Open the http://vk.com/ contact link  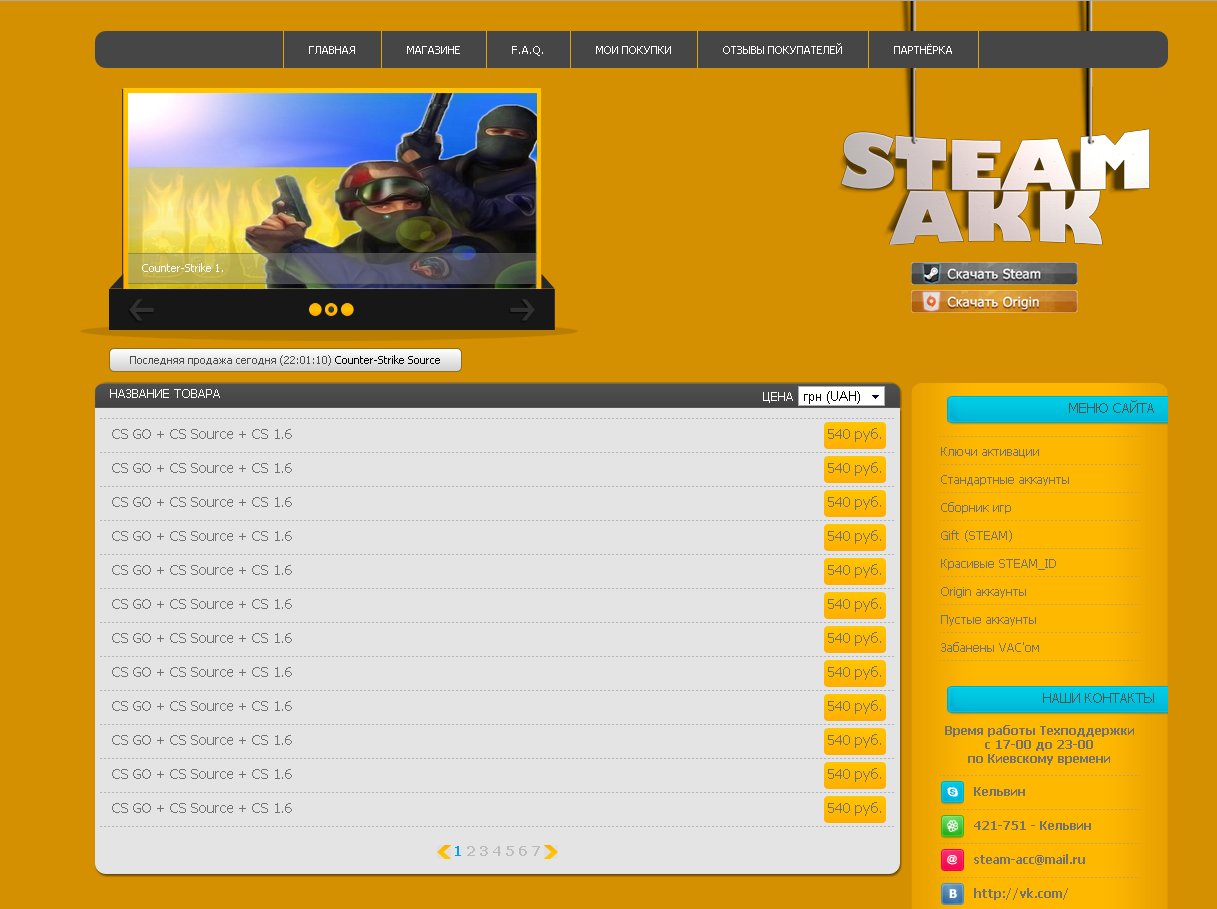tap(1020, 894)
